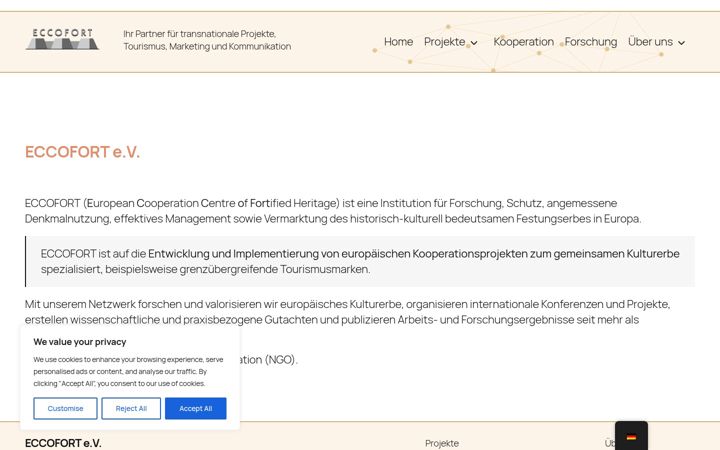Click the ECCOFORT logo in header
Screen dimensions: 720x450
62,39
